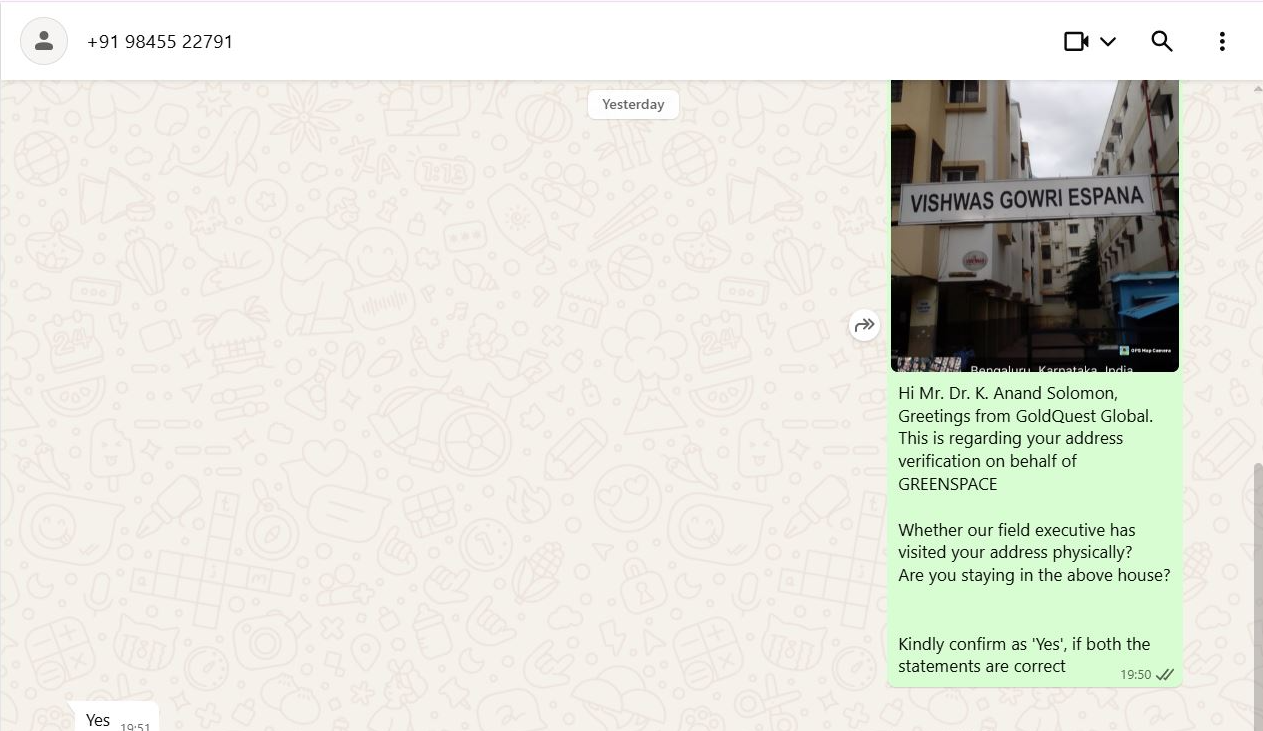Open the contact profile avatar
1263x731 pixels.
(44, 41)
